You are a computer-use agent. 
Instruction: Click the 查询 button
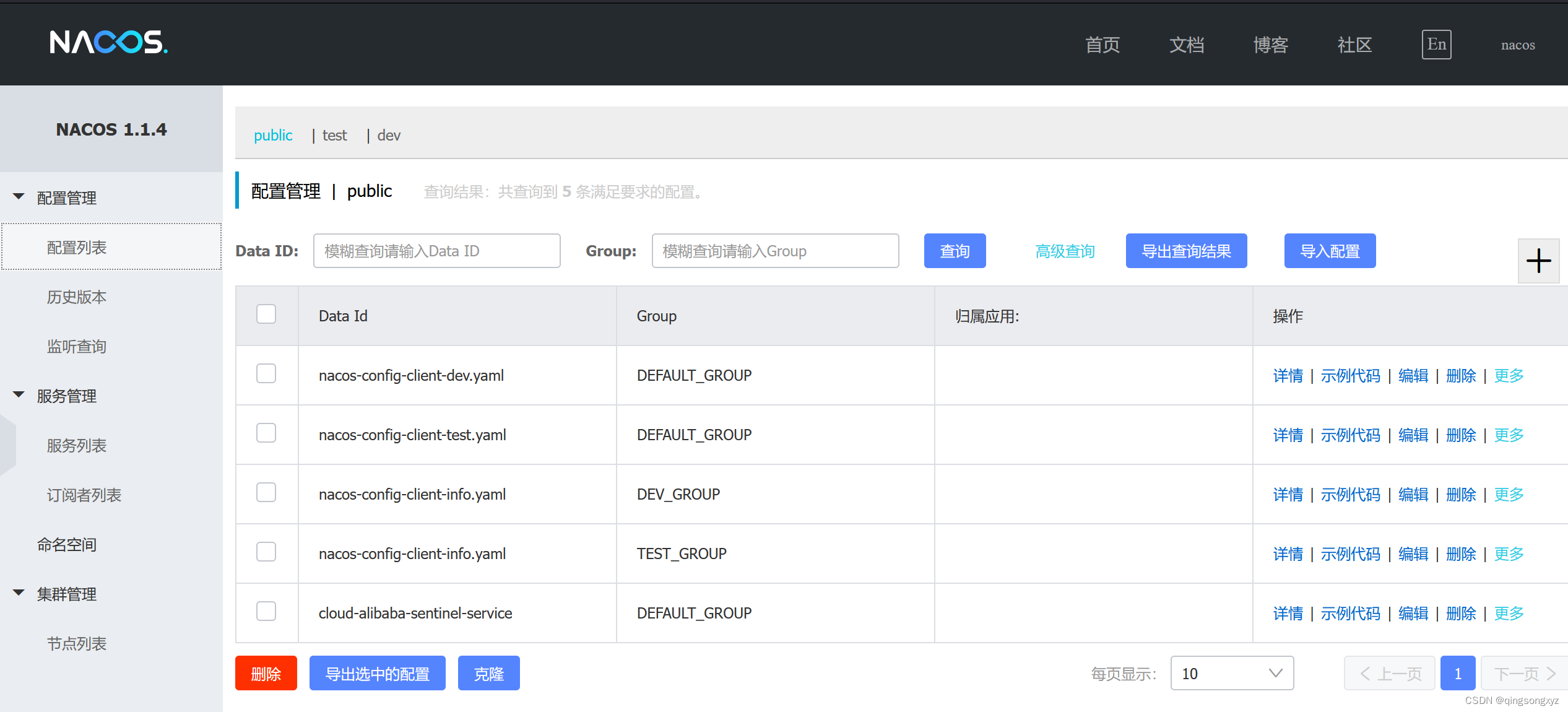coord(955,251)
